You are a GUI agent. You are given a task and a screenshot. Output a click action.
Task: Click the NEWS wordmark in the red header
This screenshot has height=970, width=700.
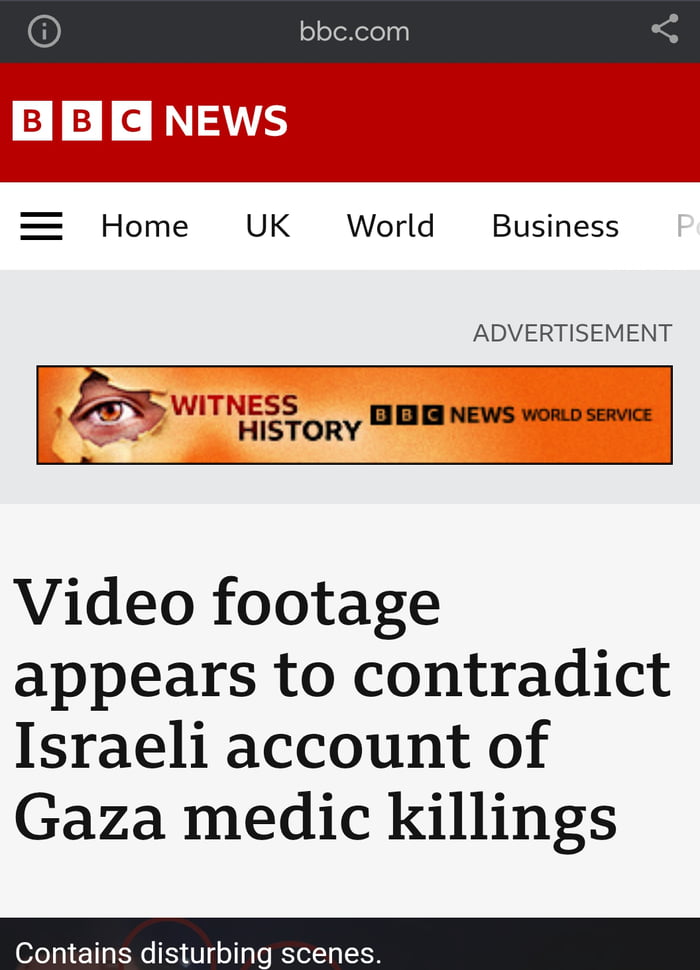tap(226, 121)
